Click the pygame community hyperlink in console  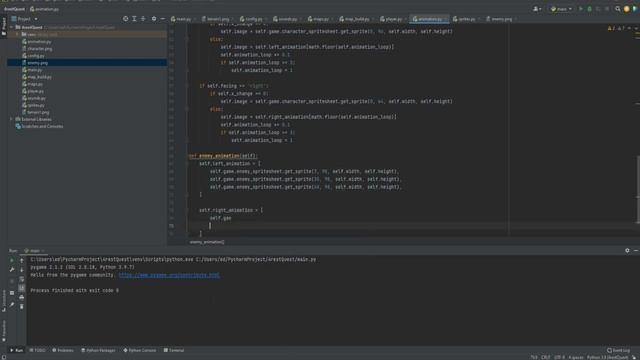pos(169,275)
